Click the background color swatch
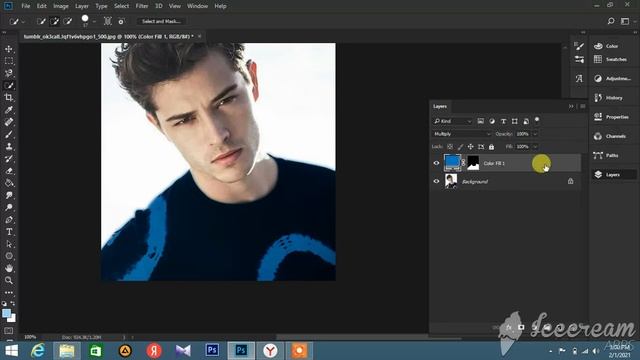 point(12,319)
